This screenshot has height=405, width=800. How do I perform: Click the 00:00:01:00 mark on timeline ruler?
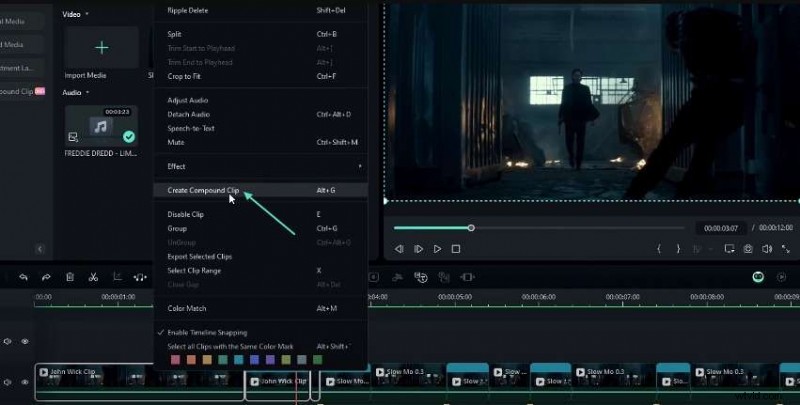click(x=118, y=297)
